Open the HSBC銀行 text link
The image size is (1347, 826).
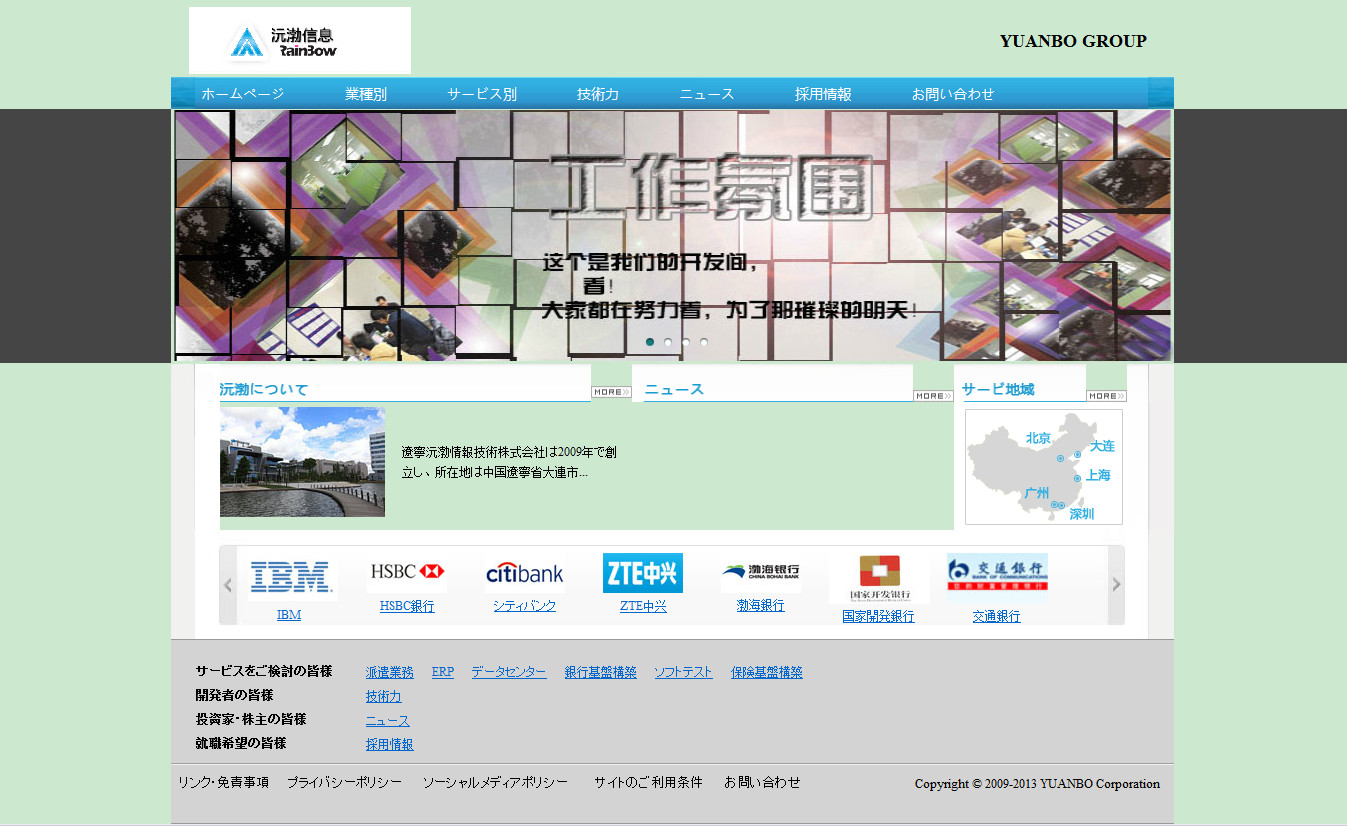point(407,606)
